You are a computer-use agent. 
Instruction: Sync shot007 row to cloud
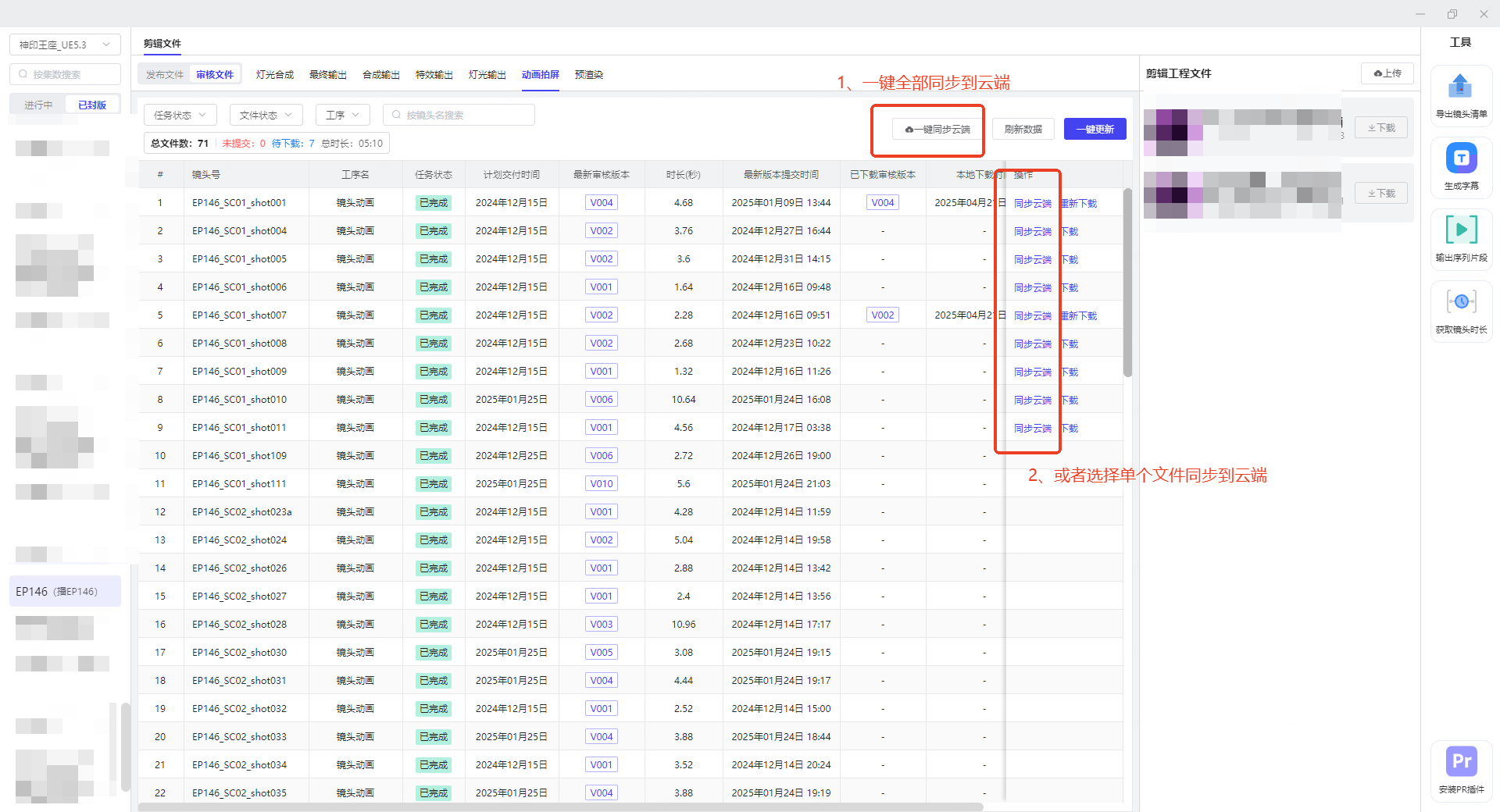point(1033,315)
